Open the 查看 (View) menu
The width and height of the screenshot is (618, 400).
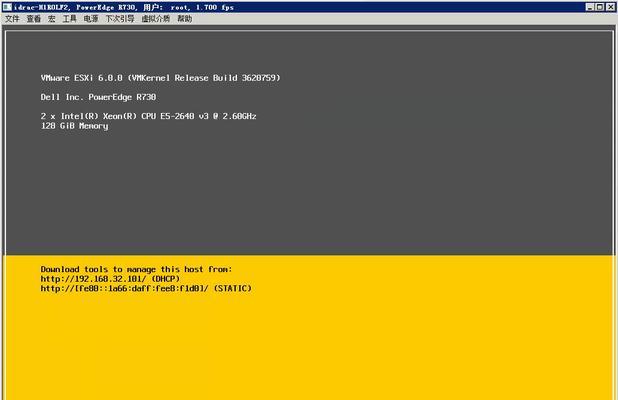(x=34, y=19)
